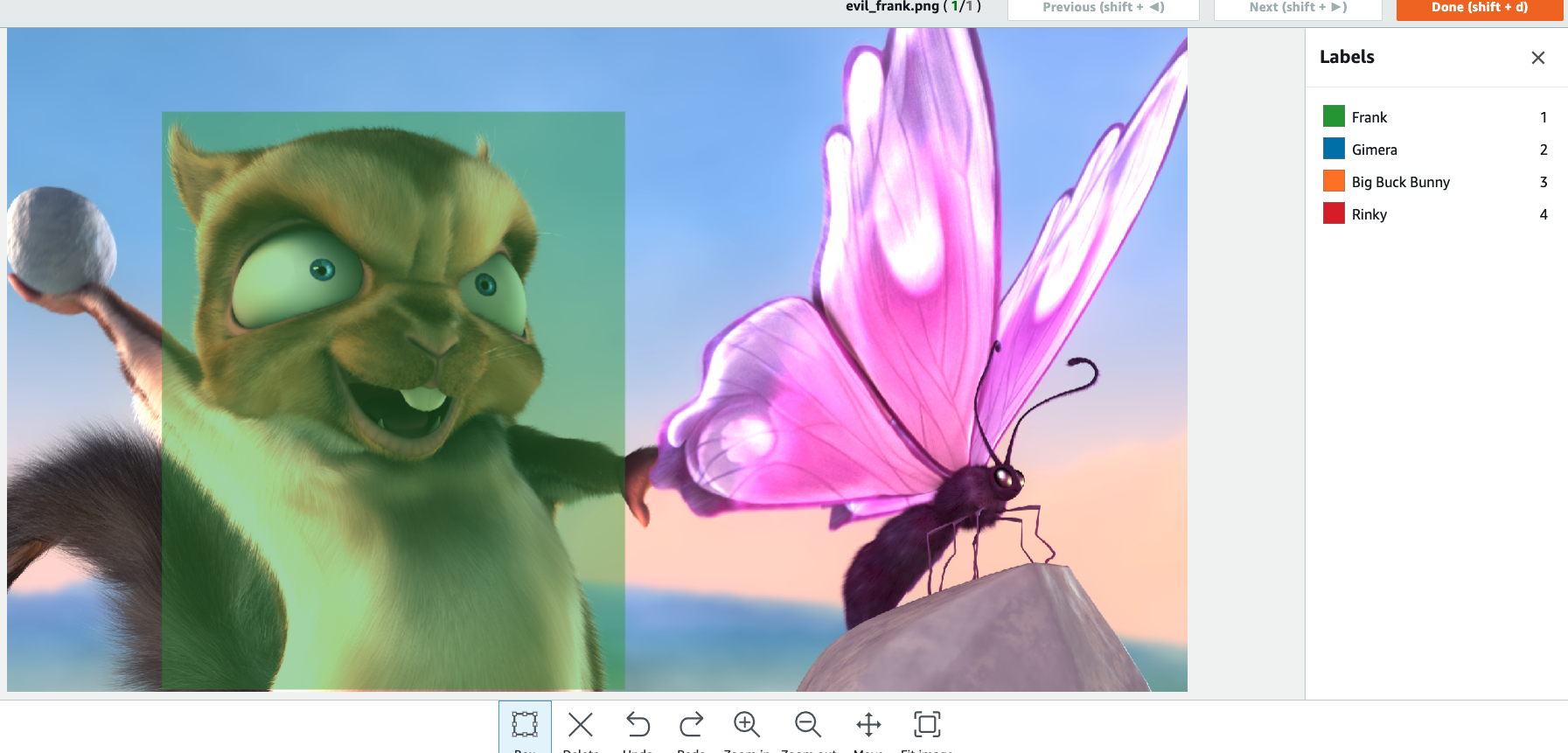Choose the Rinky label
The width and height of the screenshot is (1568, 753).
[1369, 214]
